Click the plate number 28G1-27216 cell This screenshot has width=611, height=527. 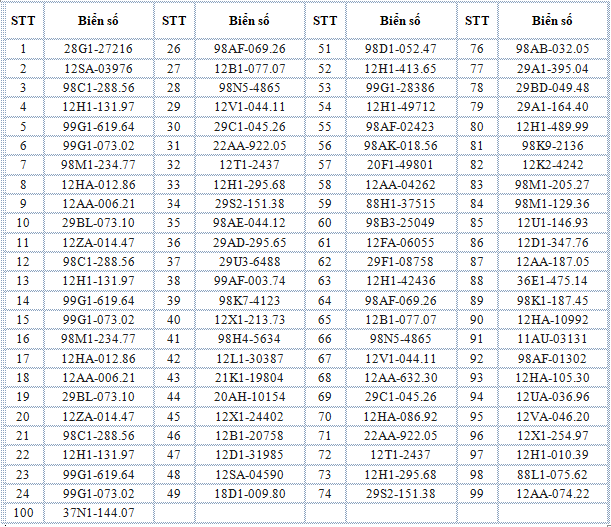click(98, 48)
